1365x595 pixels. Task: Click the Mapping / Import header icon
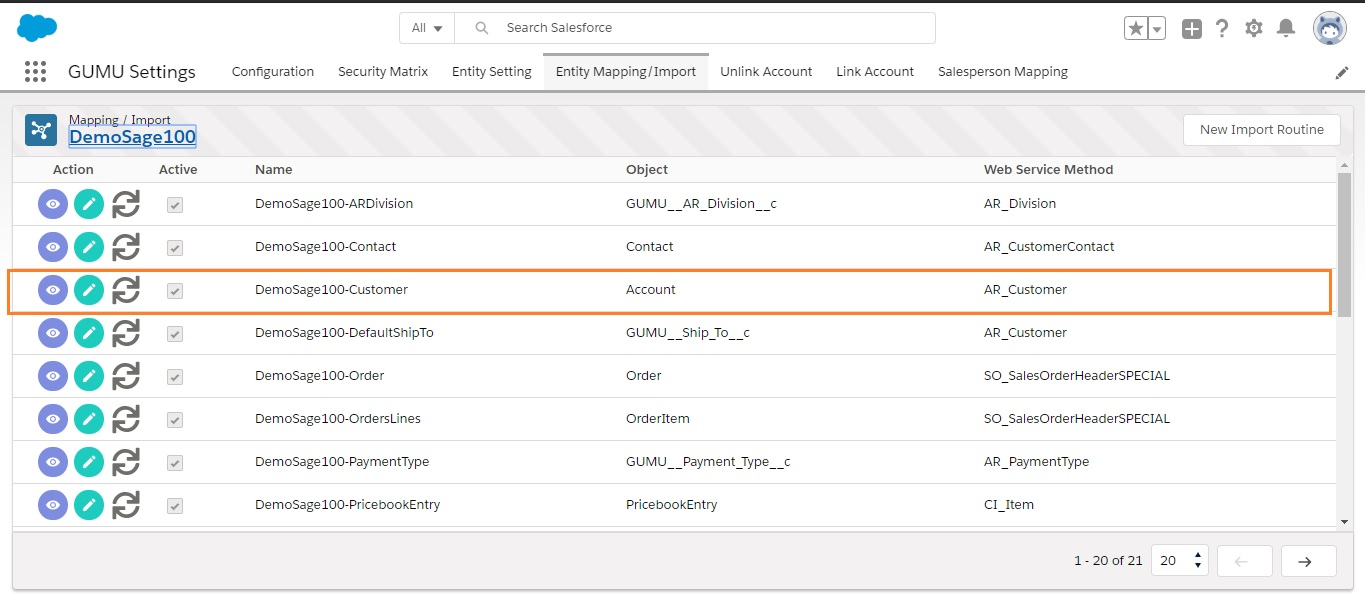point(41,129)
